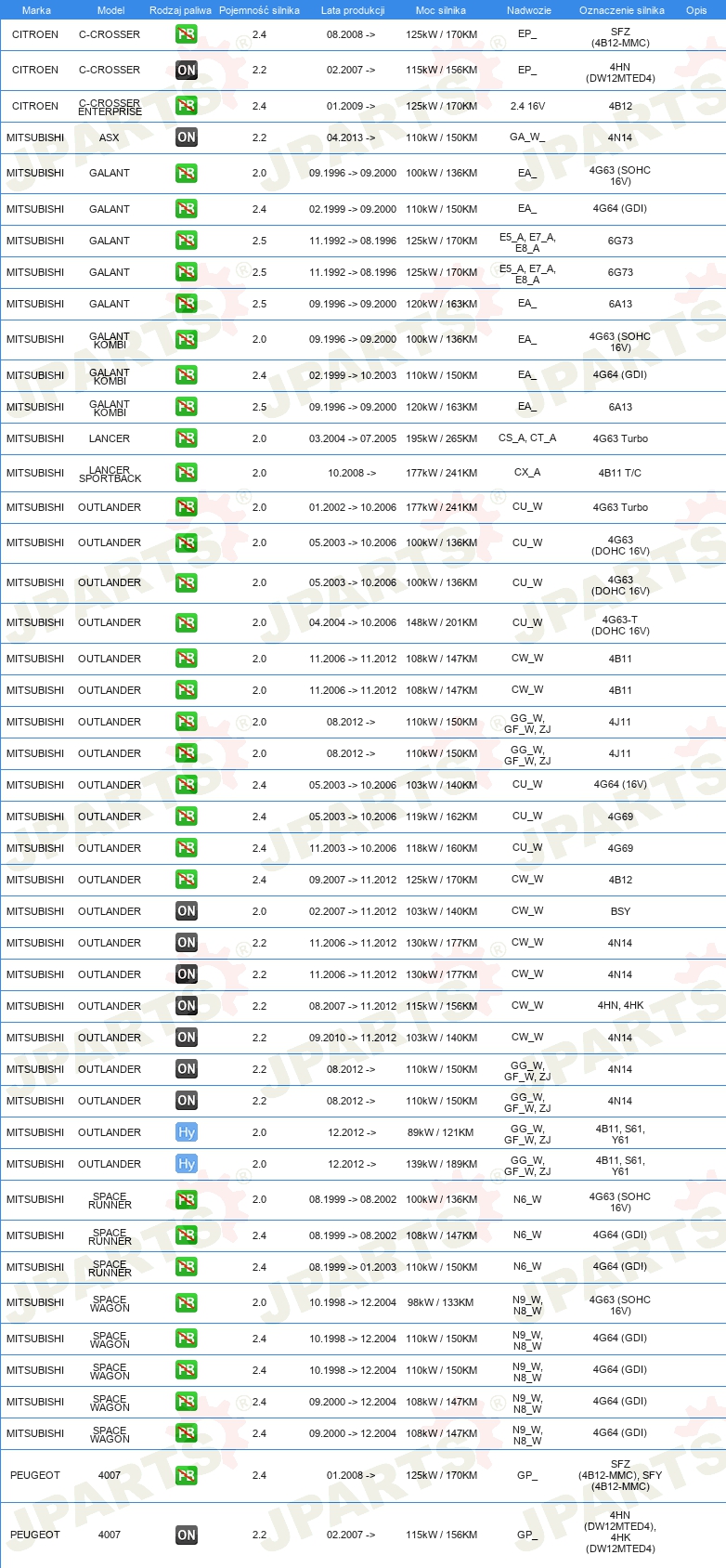Click the GA_W_ body code cell
This screenshot has width=726, height=1568.
[527, 137]
